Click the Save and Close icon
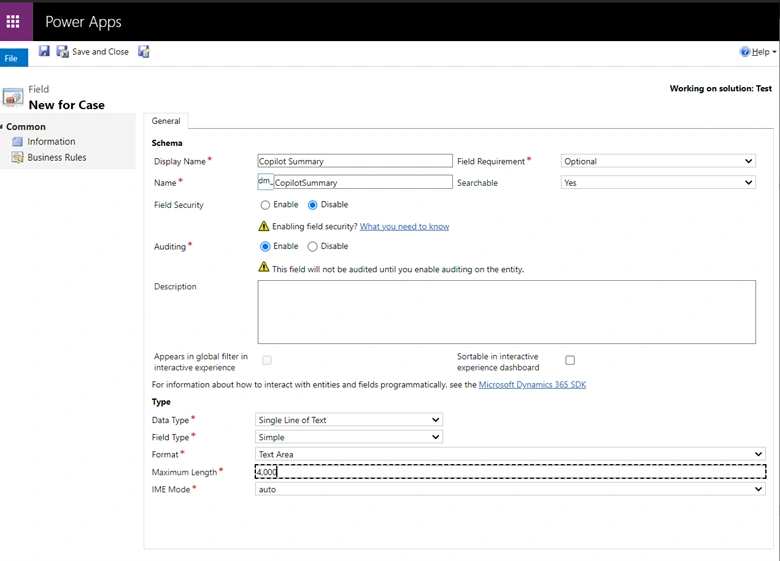780x561 pixels. (x=62, y=51)
